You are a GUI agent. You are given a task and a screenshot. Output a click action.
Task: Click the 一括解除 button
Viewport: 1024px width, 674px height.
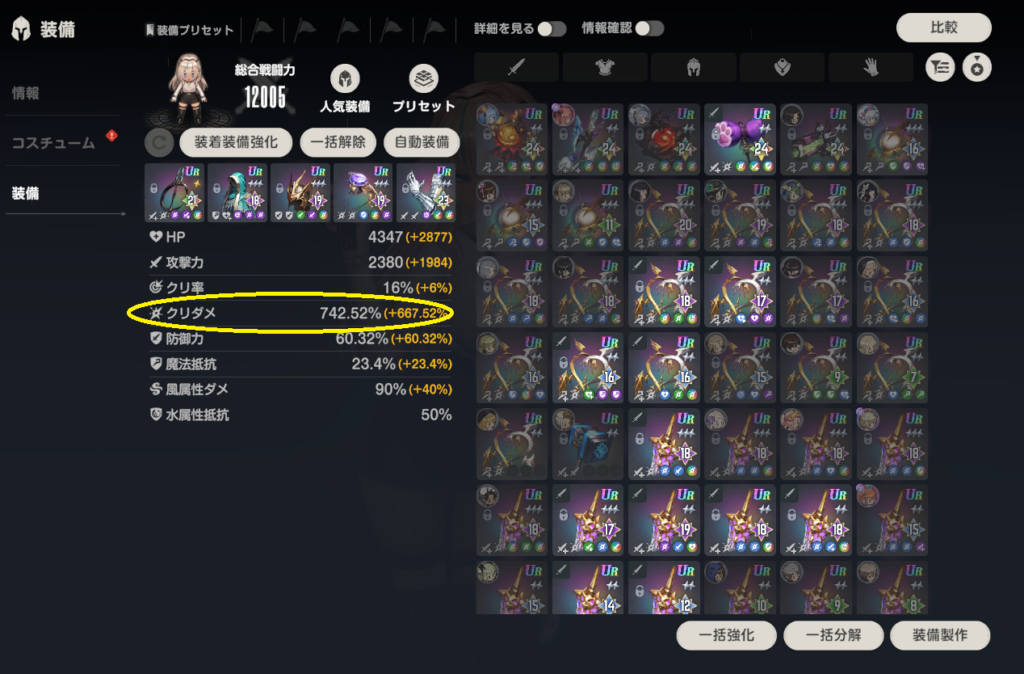[338, 142]
